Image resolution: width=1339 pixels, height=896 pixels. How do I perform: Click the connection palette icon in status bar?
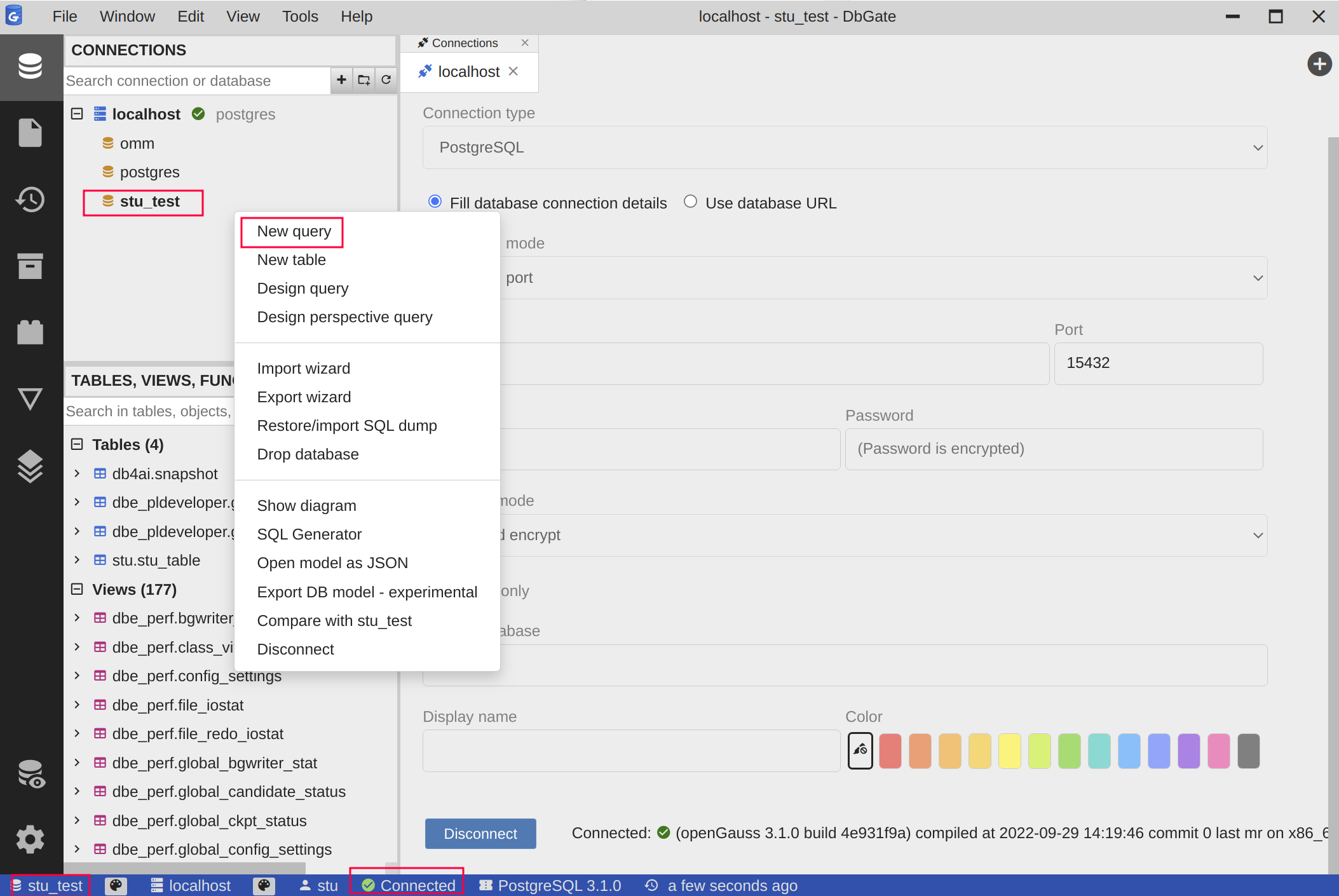[x=264, y=886]
